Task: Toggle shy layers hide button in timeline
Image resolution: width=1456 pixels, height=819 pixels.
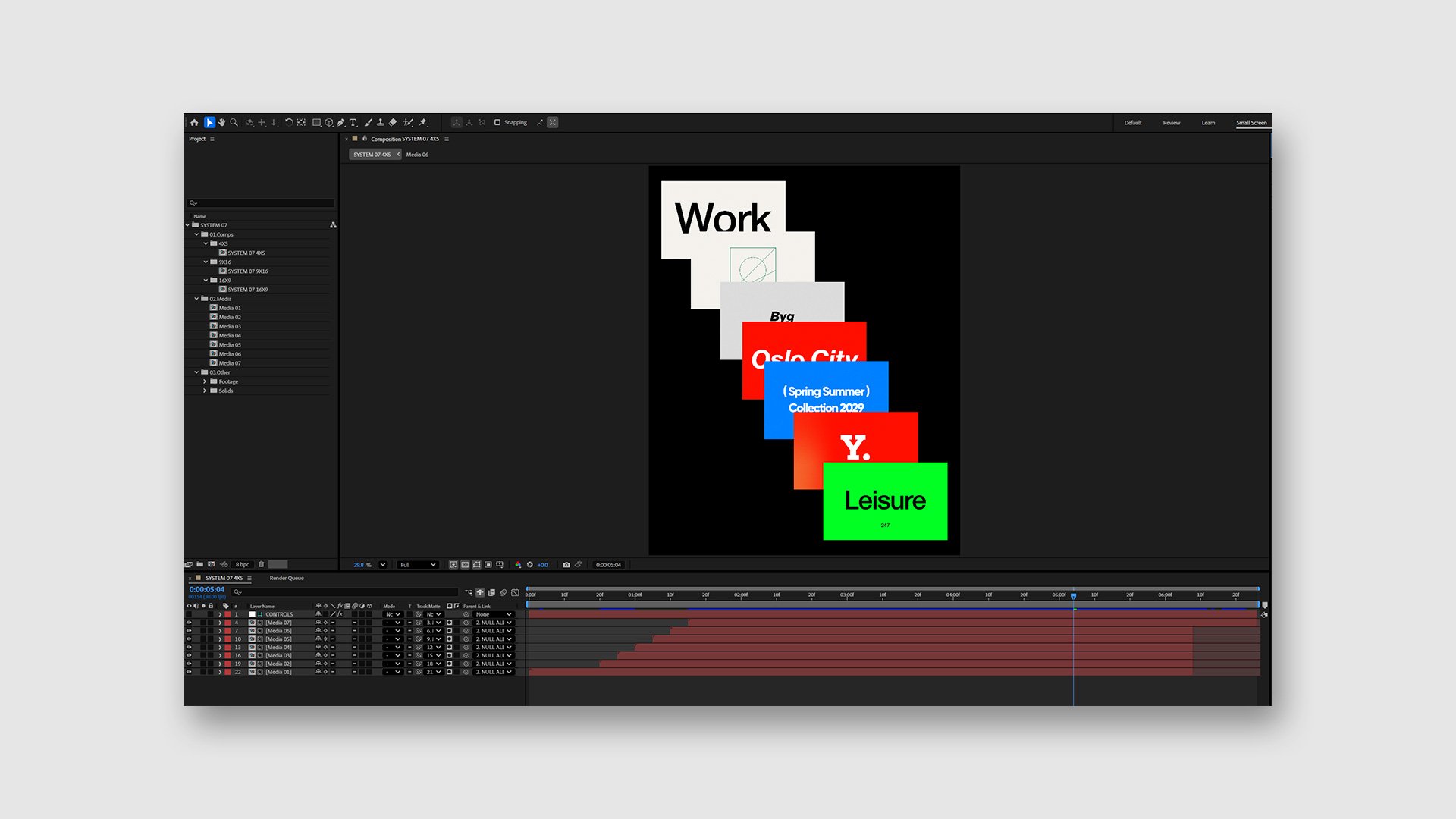Action: point(480,592)
